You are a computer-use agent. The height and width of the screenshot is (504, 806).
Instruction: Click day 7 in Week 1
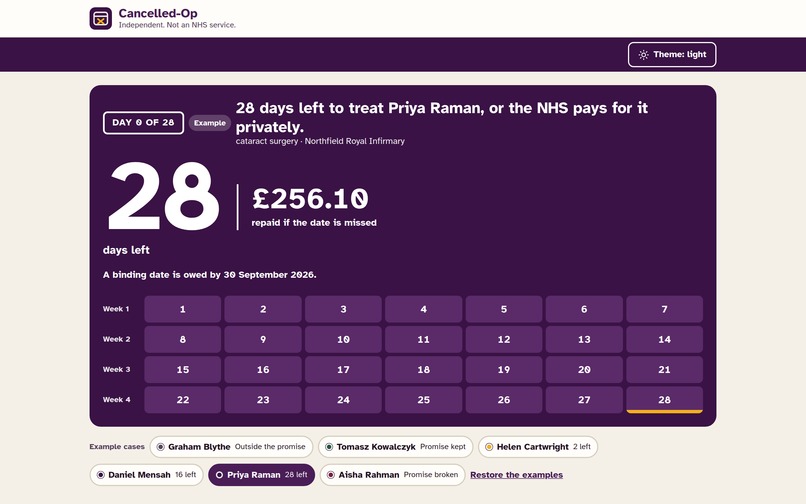(x=664, y=309)
